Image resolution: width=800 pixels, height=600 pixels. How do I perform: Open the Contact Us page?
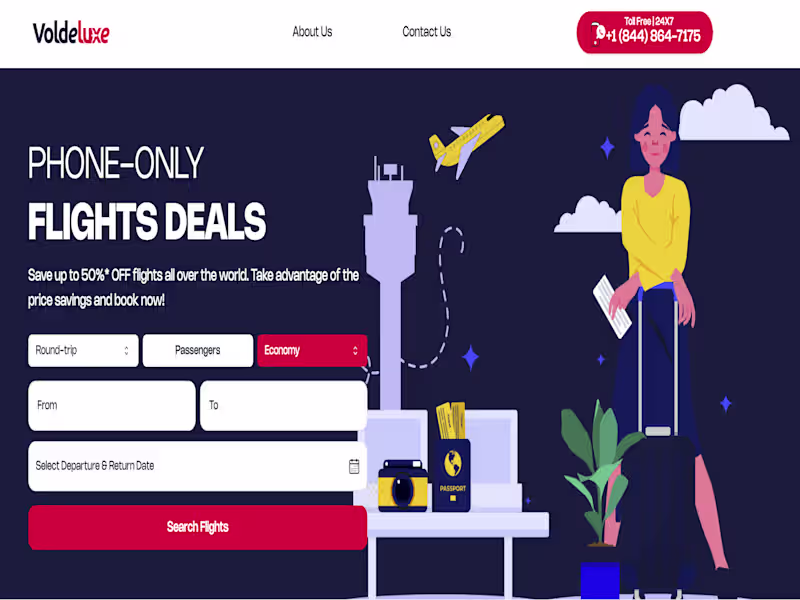(x=427, y=32)
